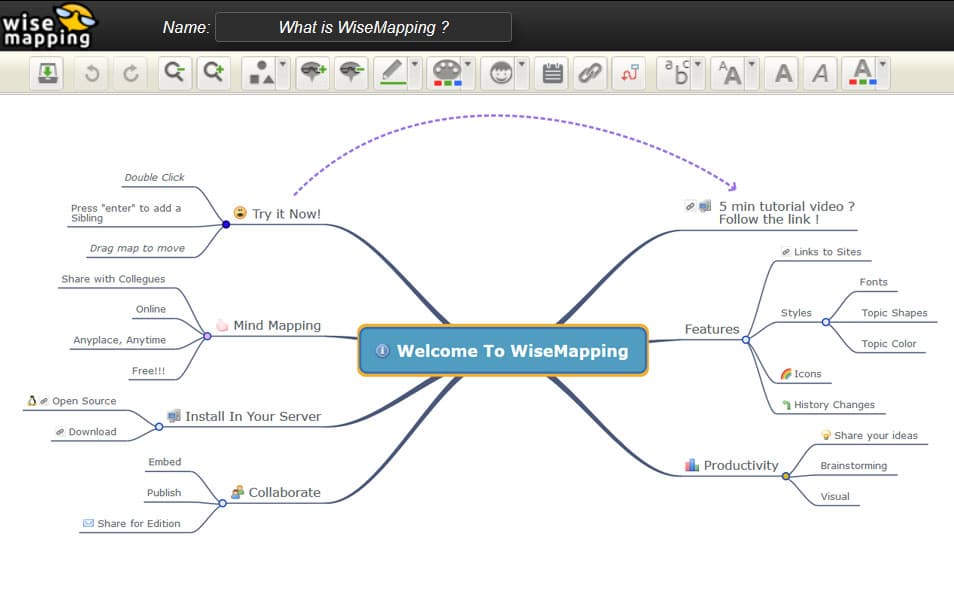
Task: Toggle italic text formatting
Action: coord(820,73)
